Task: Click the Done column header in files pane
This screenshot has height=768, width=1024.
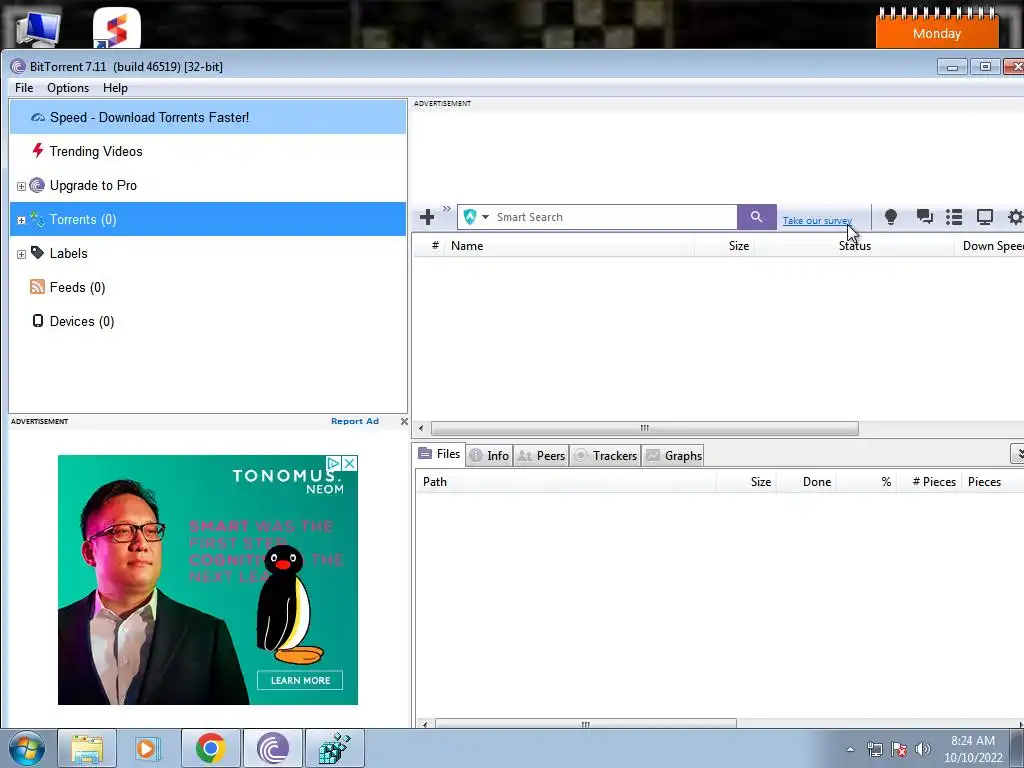Action: tap(806, 482)
